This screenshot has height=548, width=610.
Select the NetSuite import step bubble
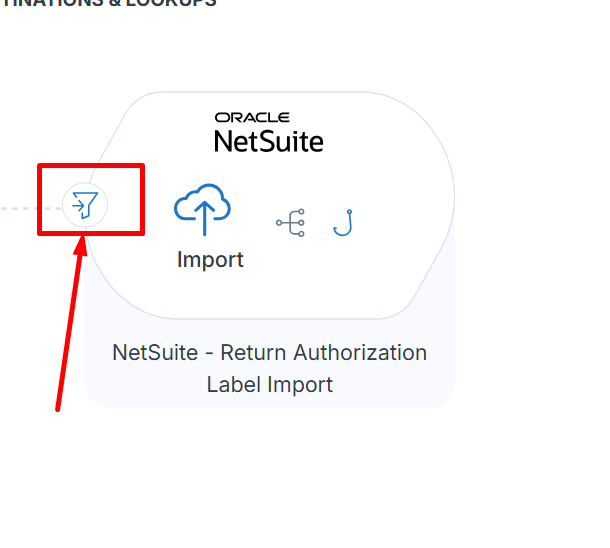pyautogui.click(x=271, y=205)
